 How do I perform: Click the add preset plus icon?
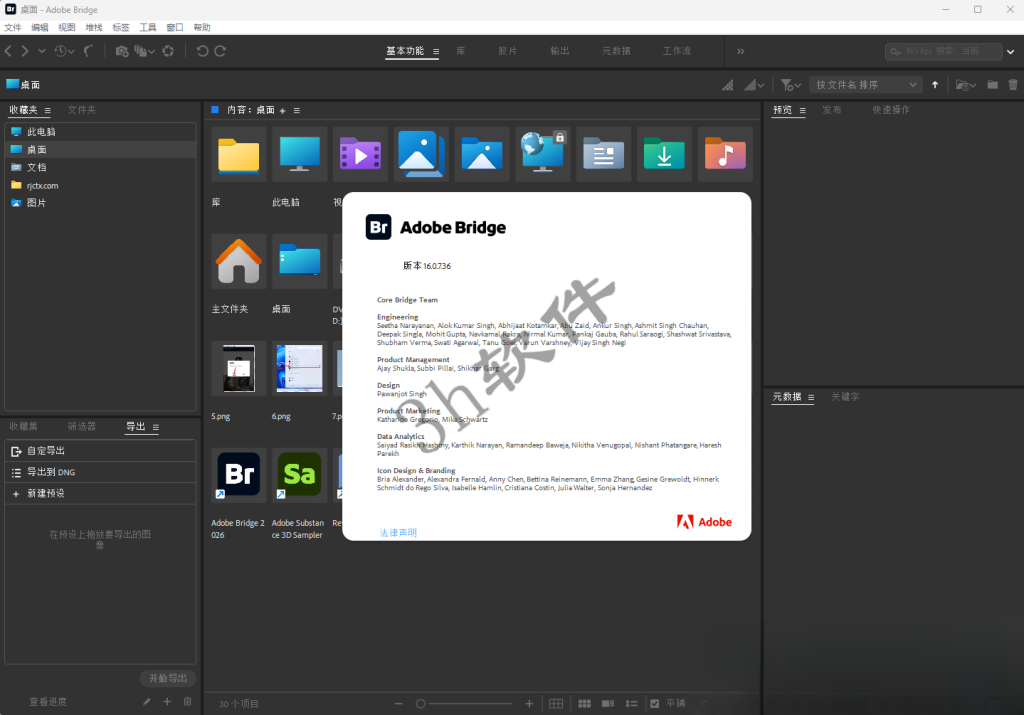167,702
